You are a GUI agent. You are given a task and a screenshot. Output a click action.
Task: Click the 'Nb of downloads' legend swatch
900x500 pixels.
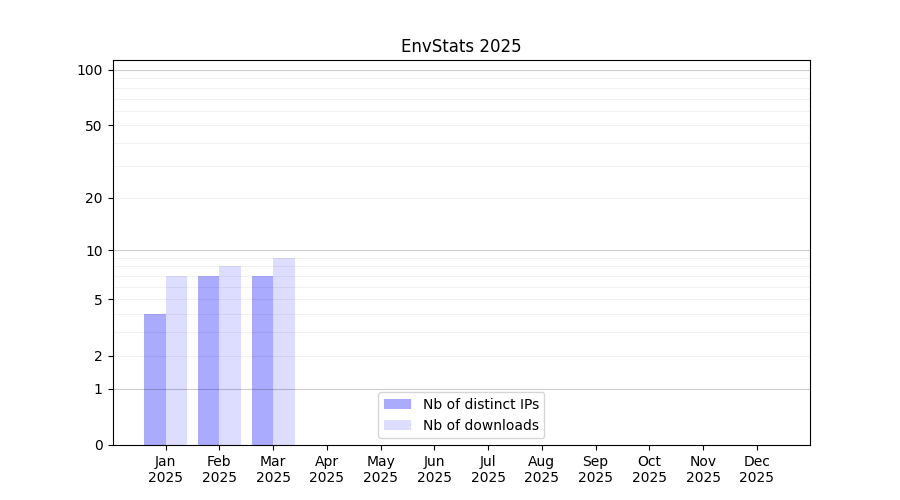[397, 425]
